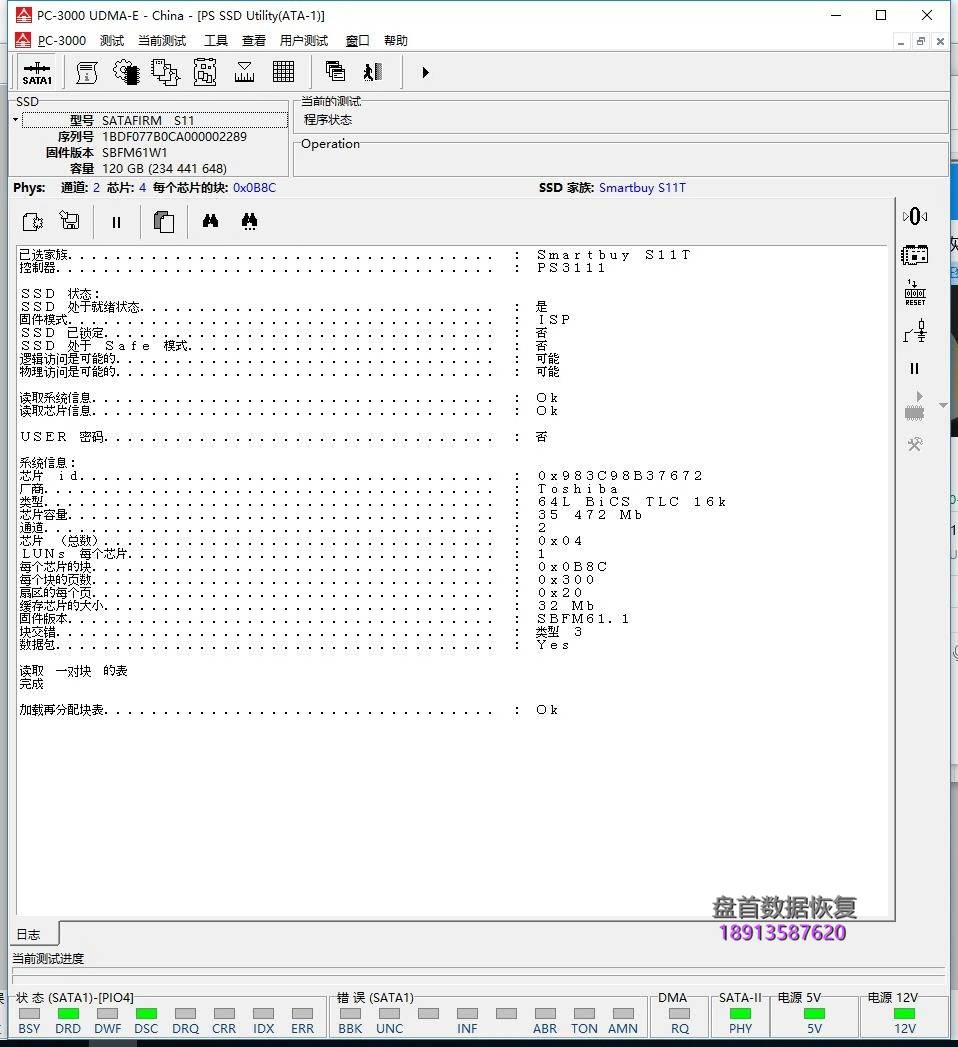Select the model field SATAFIRM S11
Image resolution: width=958 pixels, height=1047 pixels.
(x=155, y=120)
